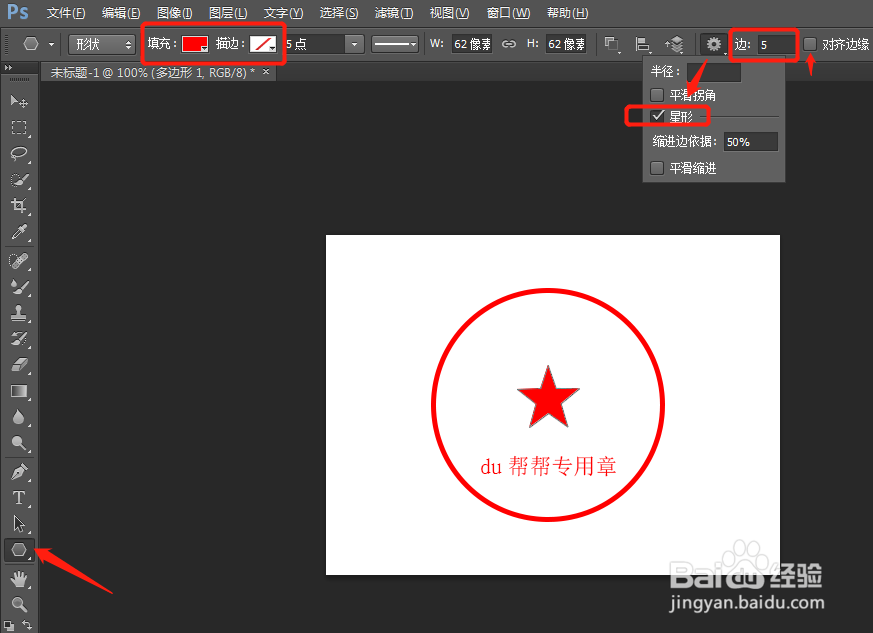Click the 半径 radius input field

coord(714,72)
